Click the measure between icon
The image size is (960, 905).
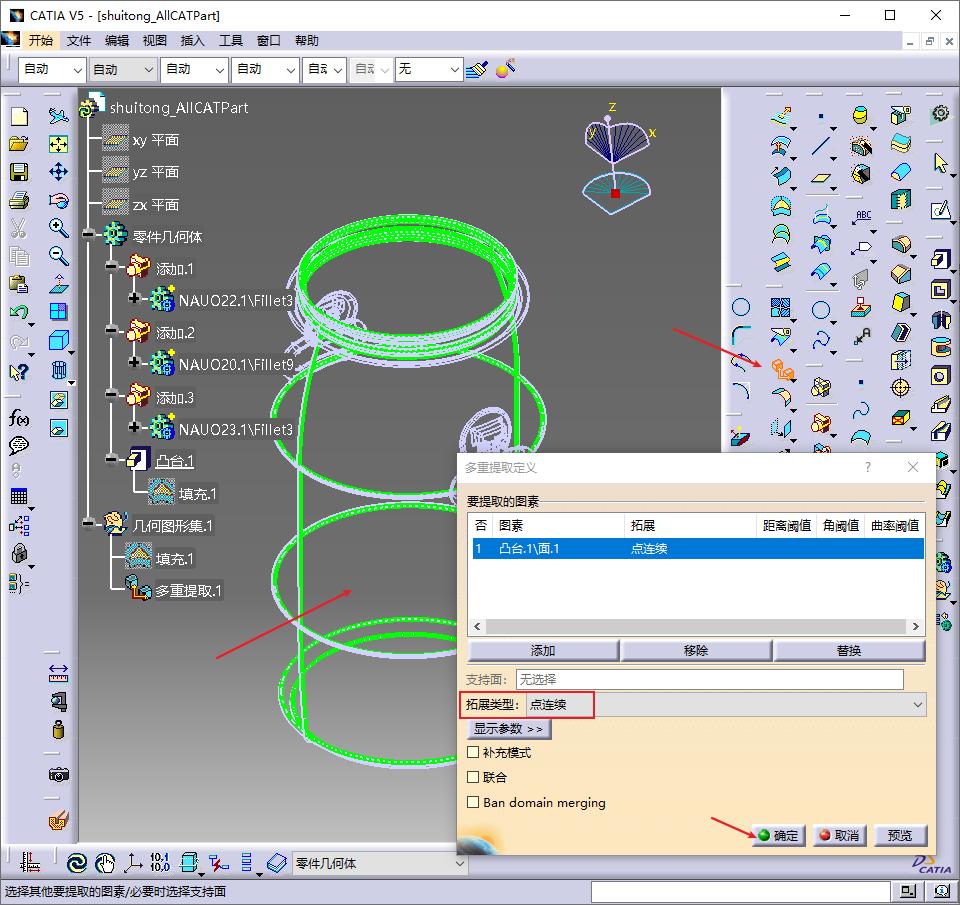(x=58, y=674)
